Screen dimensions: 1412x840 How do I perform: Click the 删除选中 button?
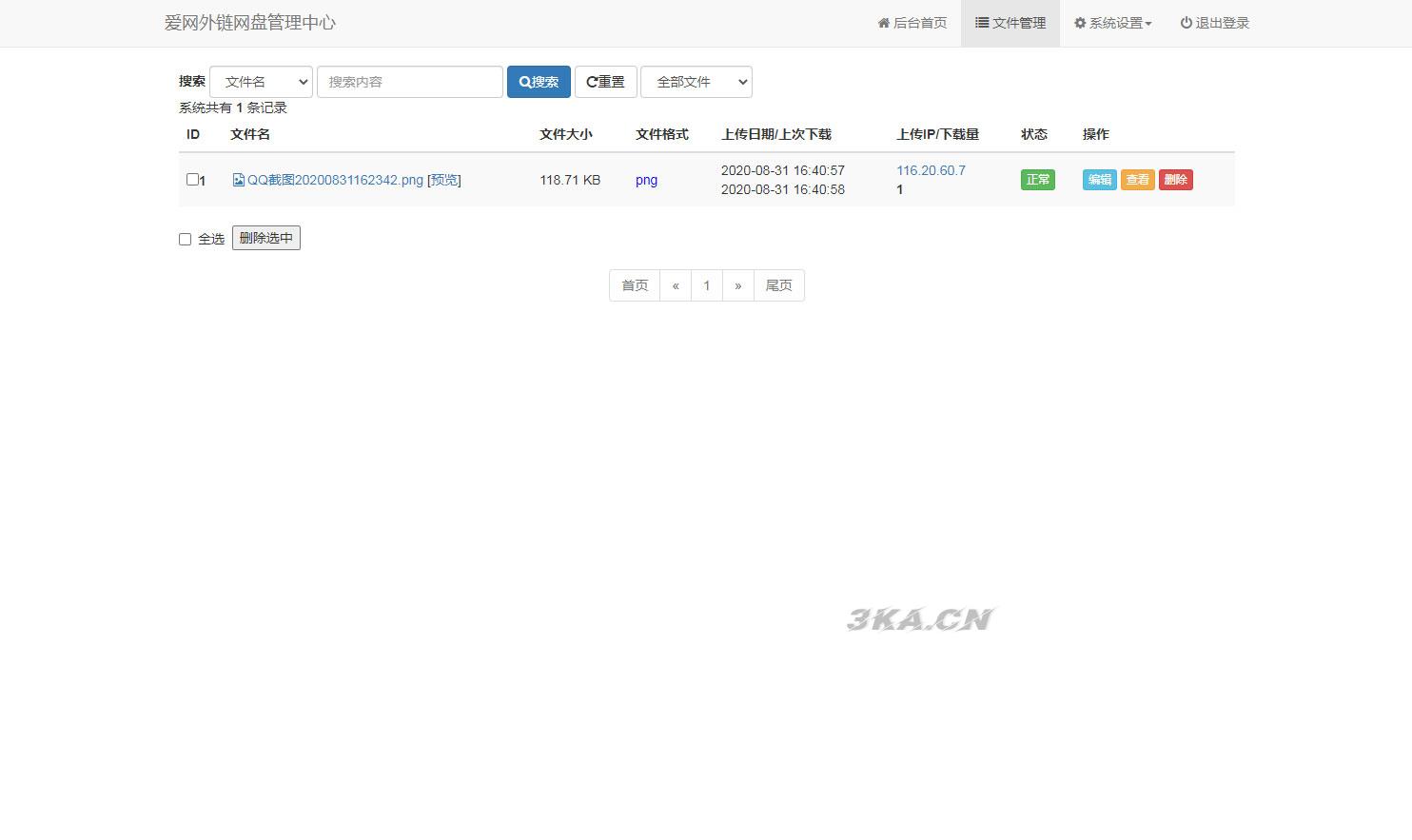[x=266, y=238]
